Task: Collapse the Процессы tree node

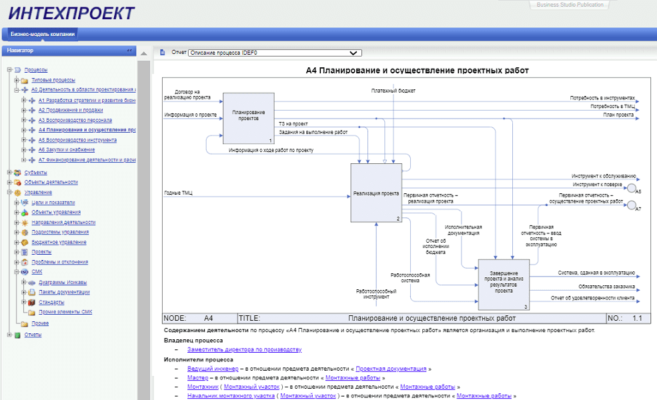Action: [9, 70]
